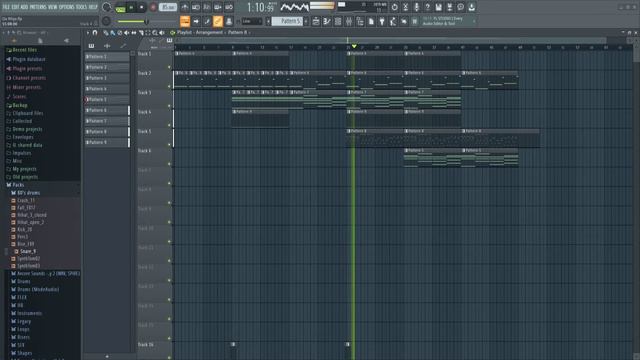Open the 'Pattern 5' pattern selector
The image size is (640, 360).
coord(287,21)
